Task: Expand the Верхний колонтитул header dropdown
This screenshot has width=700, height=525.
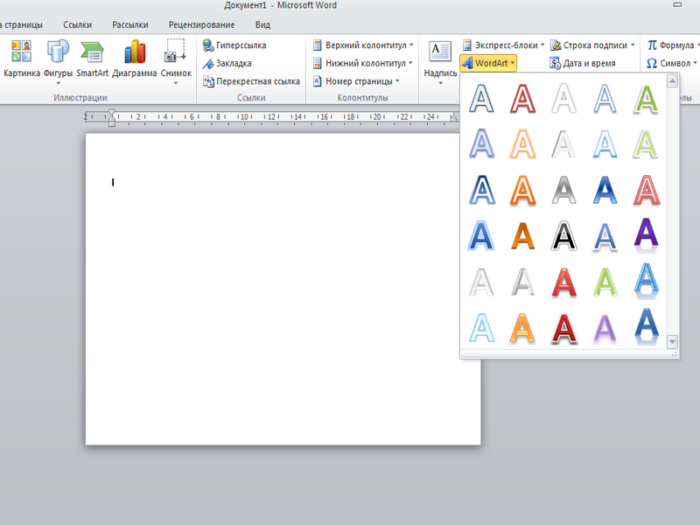Action: click(362, 45)
